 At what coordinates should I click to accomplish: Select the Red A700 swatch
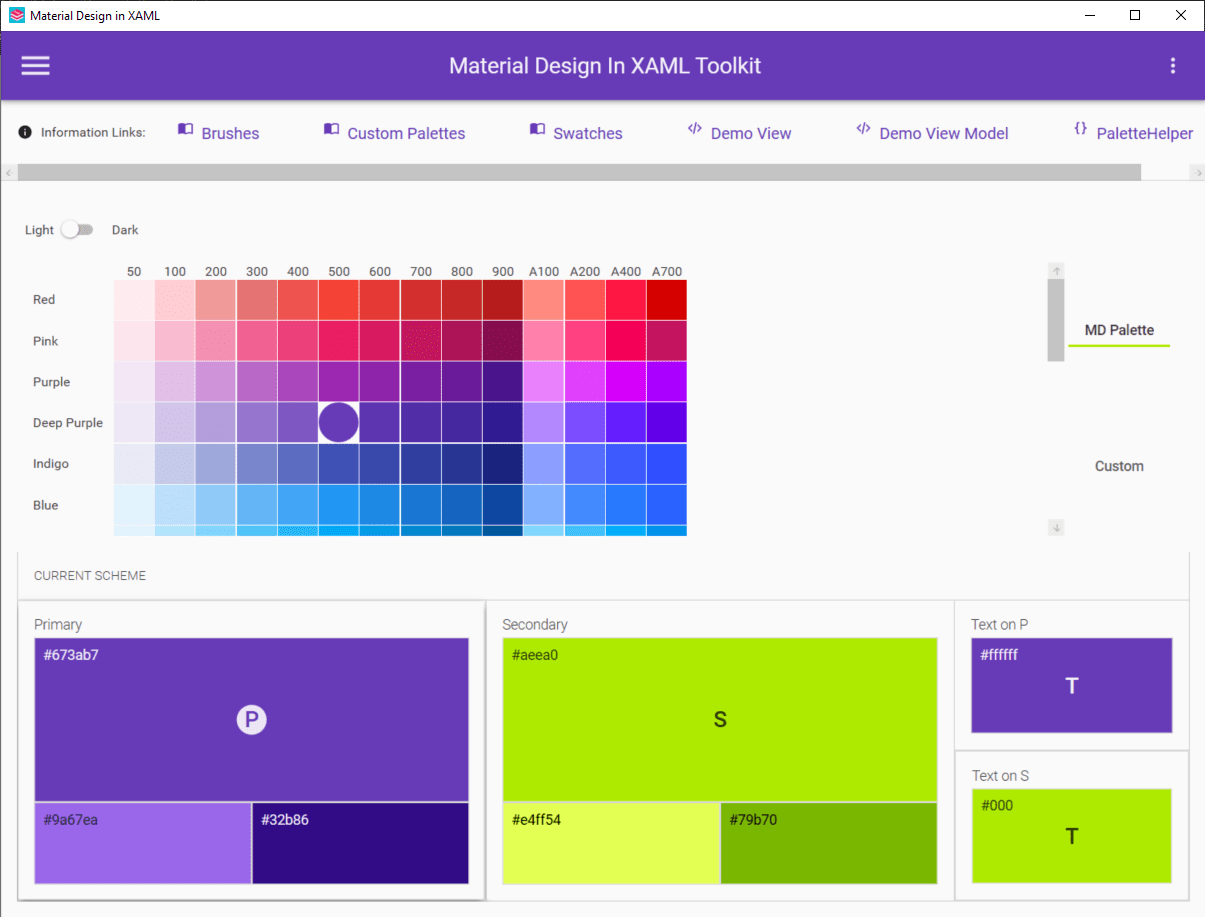[667, 300]
